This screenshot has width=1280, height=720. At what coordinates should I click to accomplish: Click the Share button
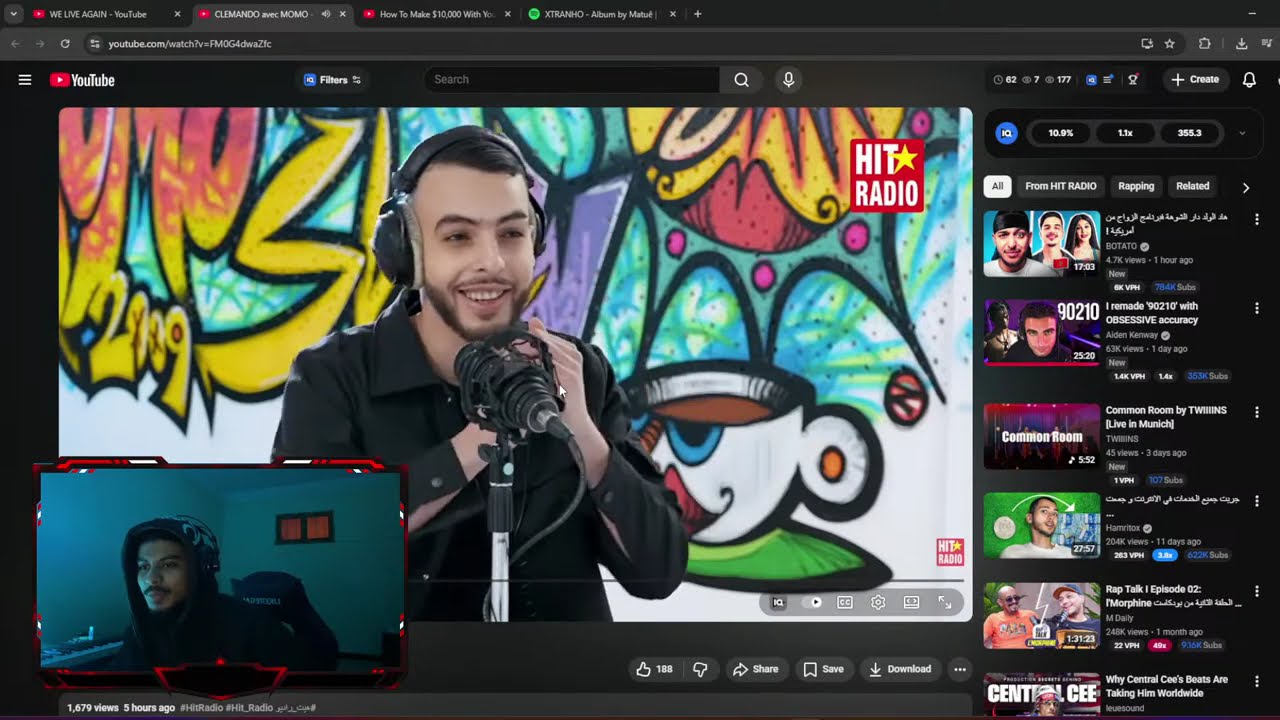tap(755, 669)
